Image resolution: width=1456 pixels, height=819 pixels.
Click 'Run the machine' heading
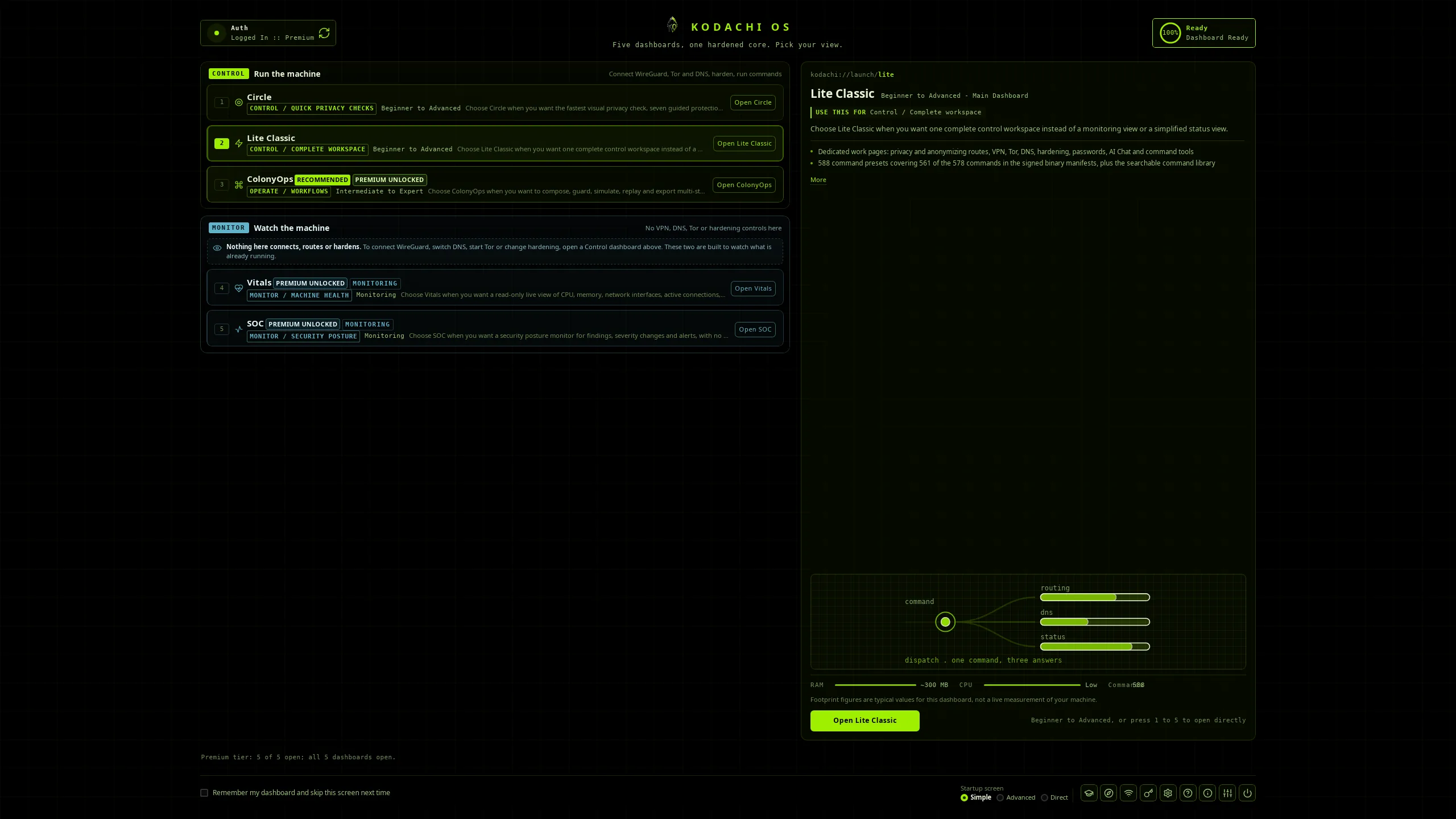[287, 74]
